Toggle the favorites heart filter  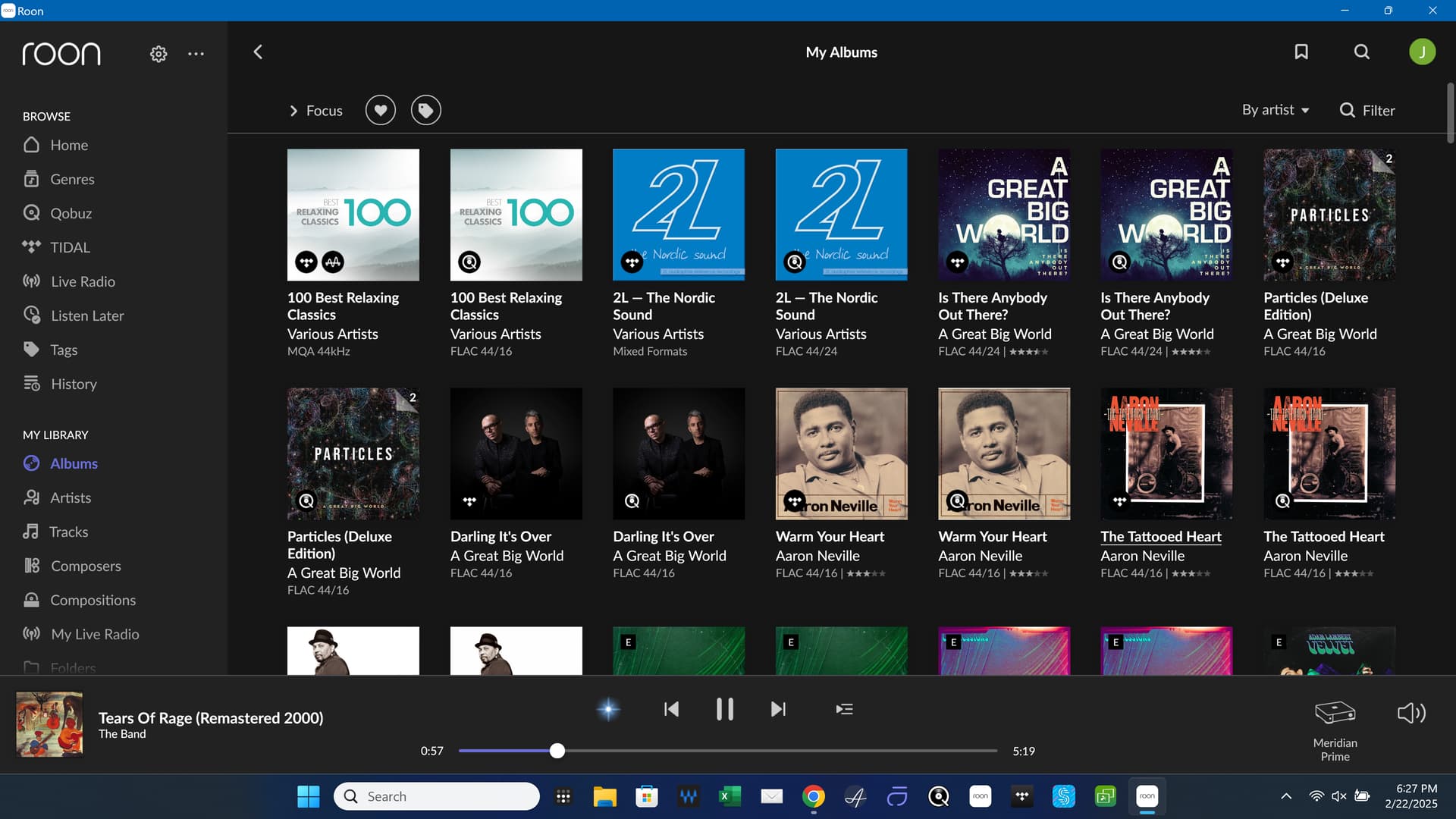pos(381,111)
